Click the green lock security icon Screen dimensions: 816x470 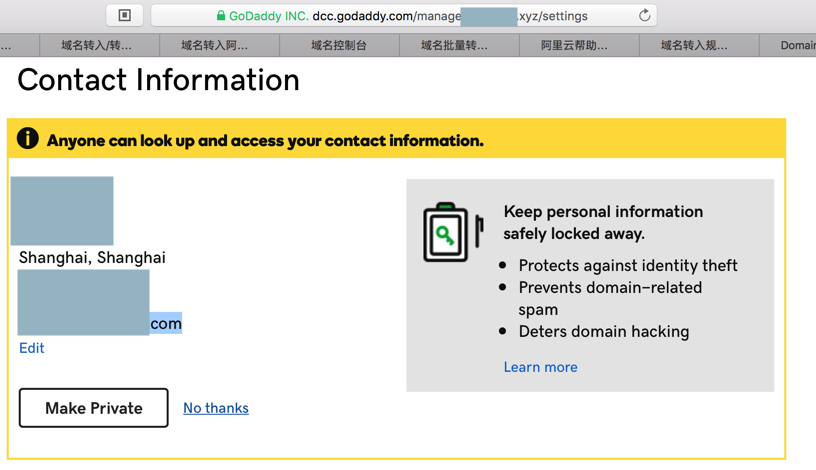pyautogui.click(x=221, y=16)
